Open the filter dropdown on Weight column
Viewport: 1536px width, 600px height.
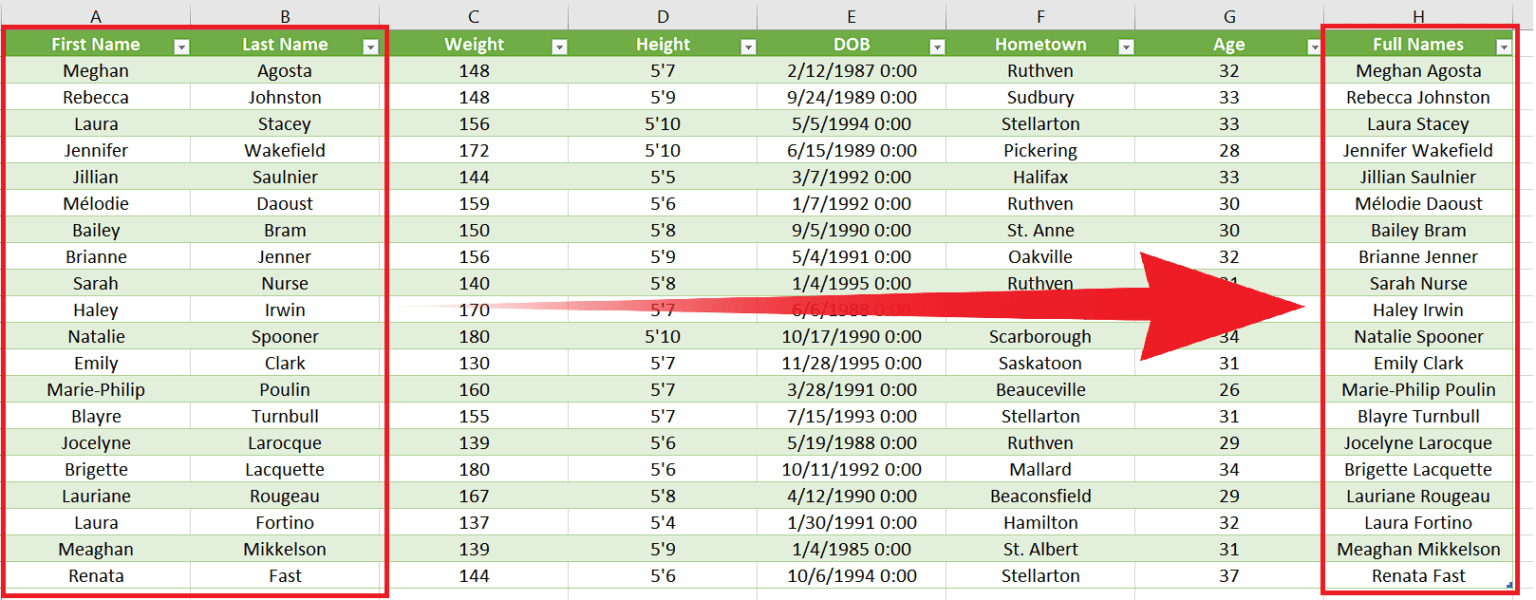click(x=560, y=45)
